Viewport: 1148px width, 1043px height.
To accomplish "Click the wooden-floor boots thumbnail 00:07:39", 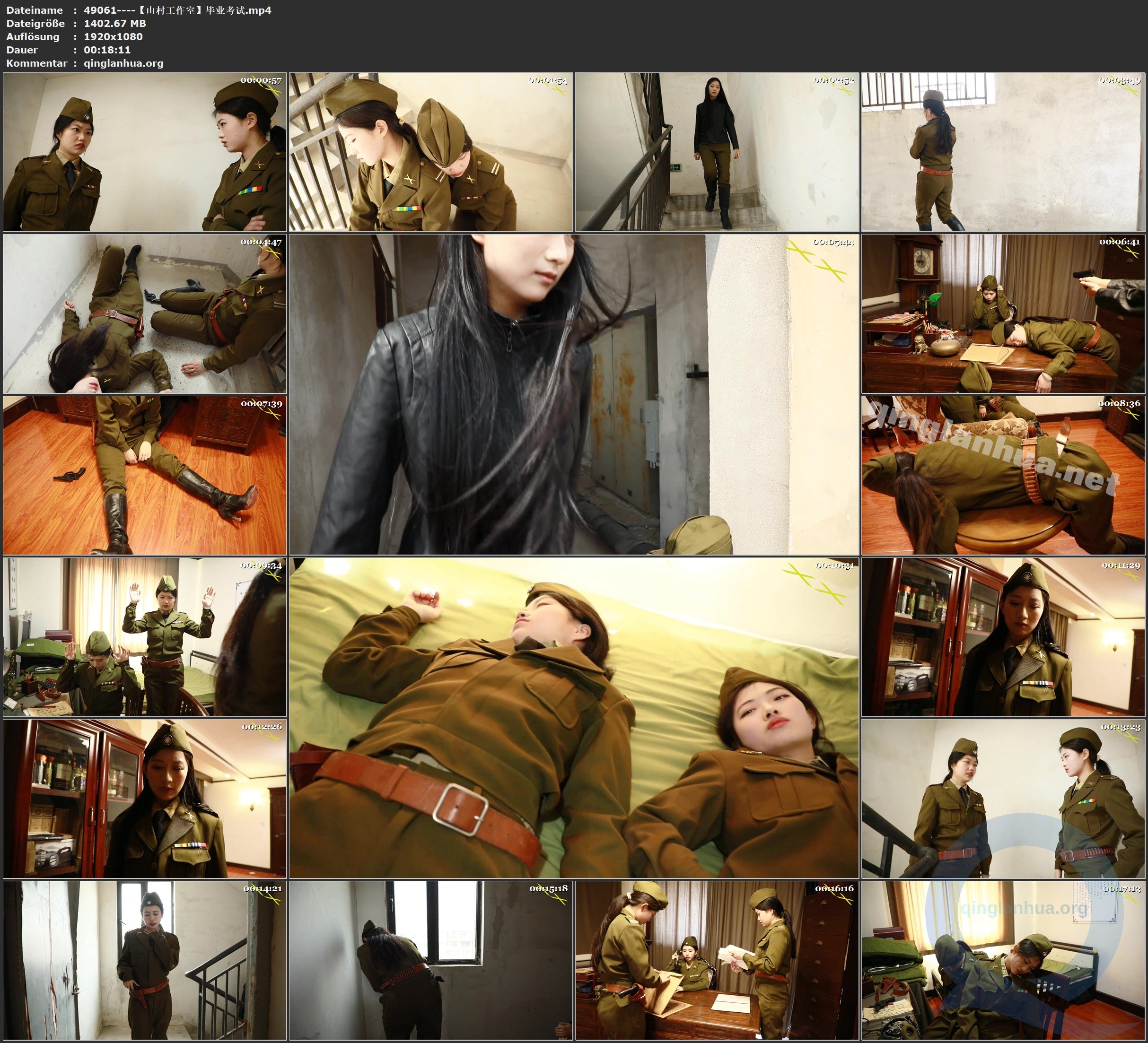I will (145, 475).
